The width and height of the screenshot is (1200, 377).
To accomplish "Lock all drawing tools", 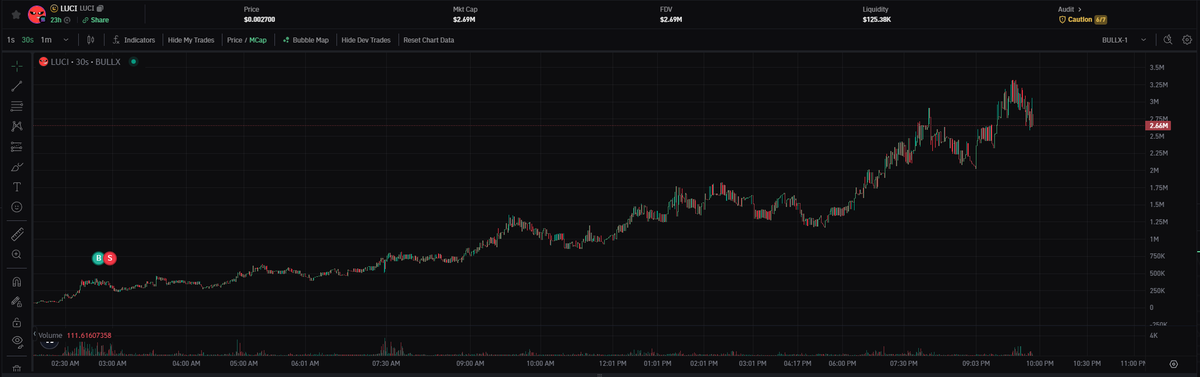I will point(17,322).
